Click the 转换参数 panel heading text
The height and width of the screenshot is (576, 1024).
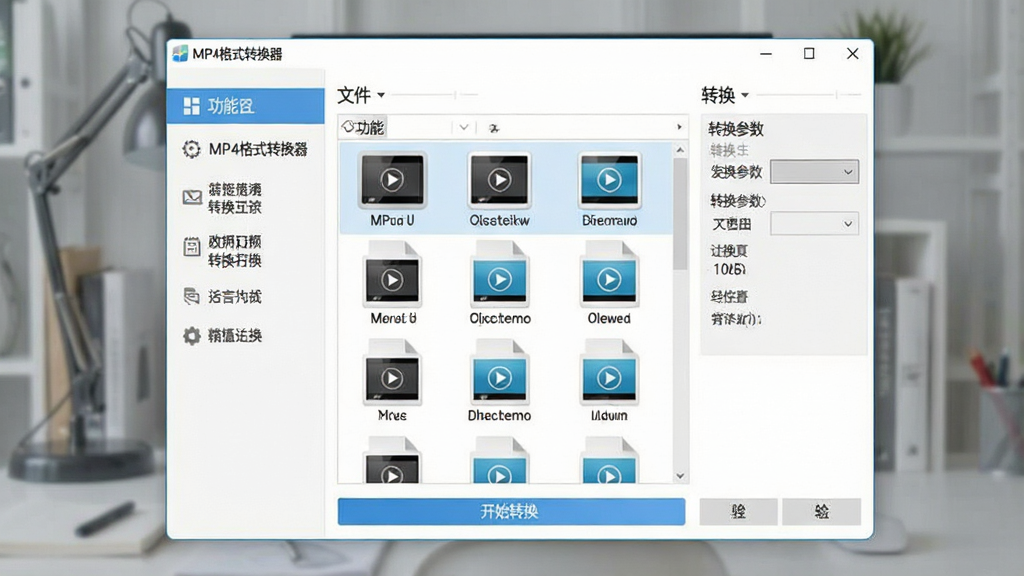click(736, 129)
